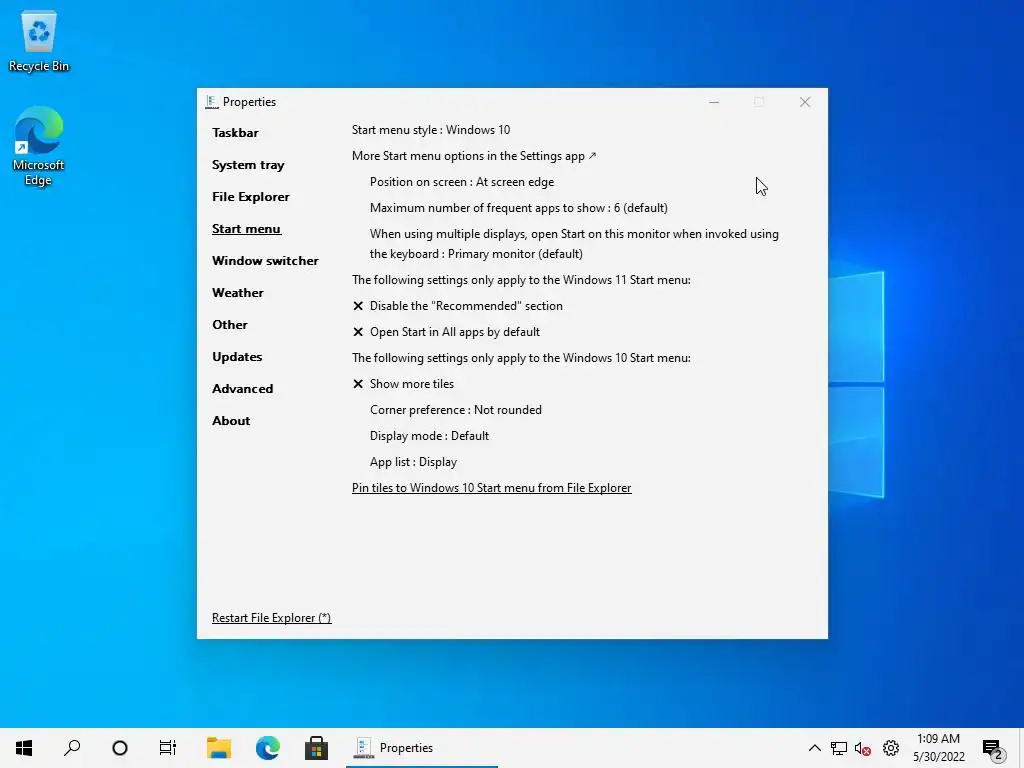This screenshot has height=768, width=1024.
Task: Click the text 'The following settings only apply to the Windows 10 Start menu:'
Action: pyautogui.click(x=521, y=358)
